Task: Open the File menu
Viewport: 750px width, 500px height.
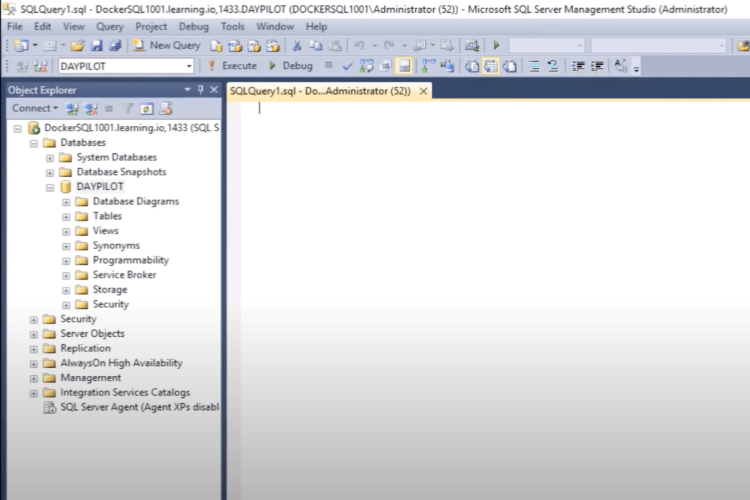Action: (15, 26)
